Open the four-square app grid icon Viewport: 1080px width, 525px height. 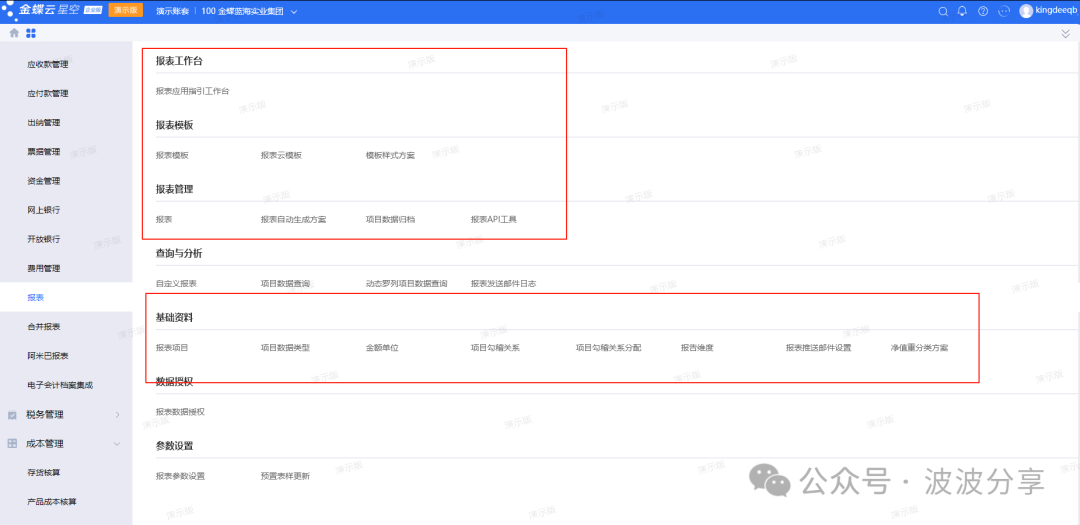[31, 33]
